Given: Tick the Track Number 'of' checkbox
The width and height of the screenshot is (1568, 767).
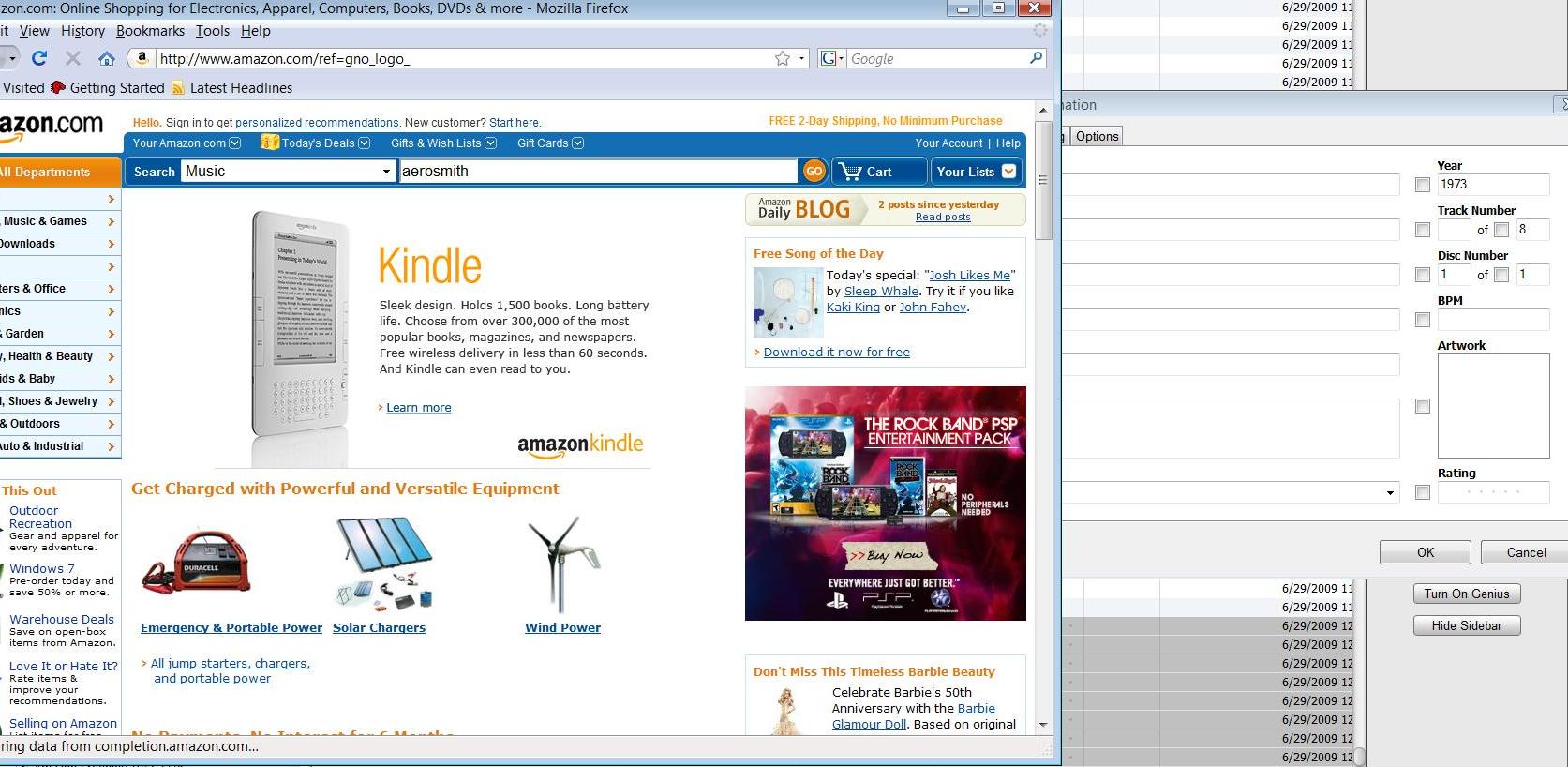Looking at the screenshot, I should click(x=1501, y=230).
